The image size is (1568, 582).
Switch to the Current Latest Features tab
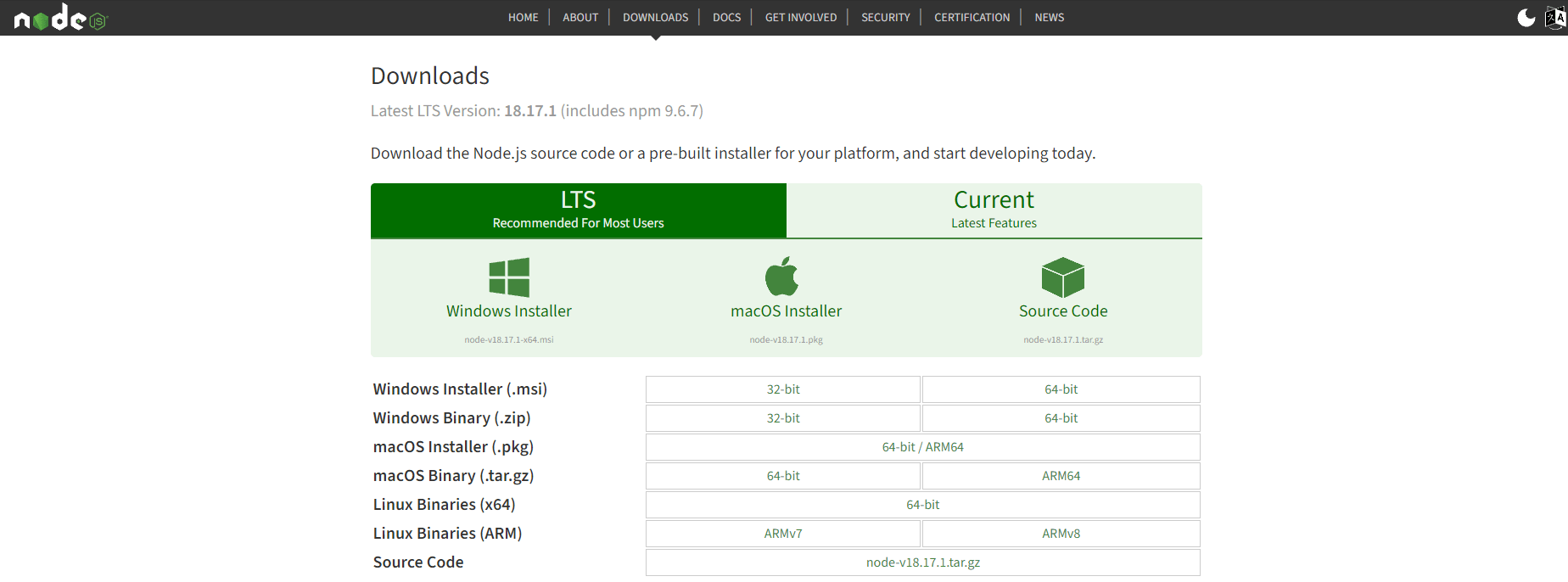[x=994, y=210]
